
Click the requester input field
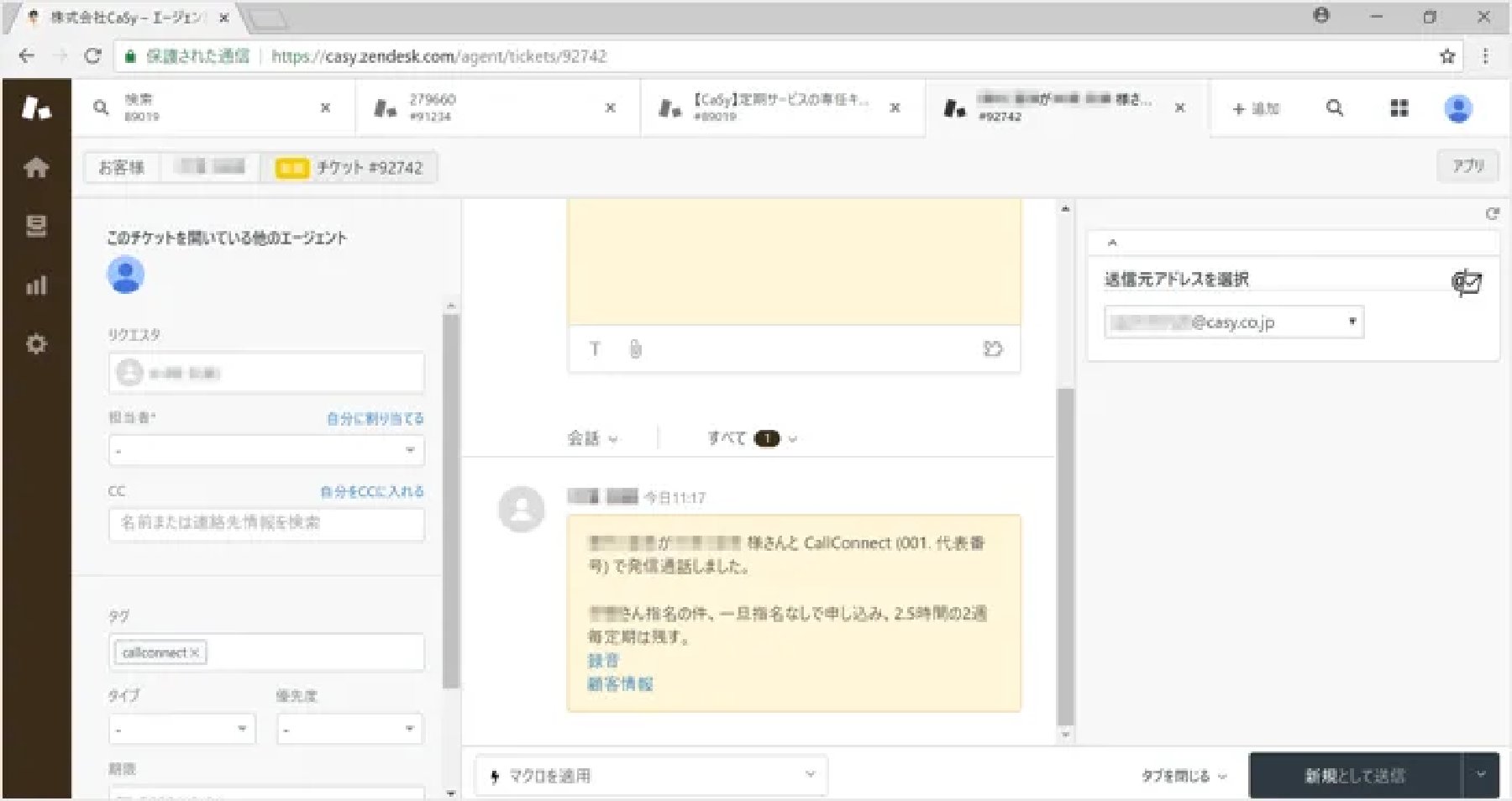[266, 372]
